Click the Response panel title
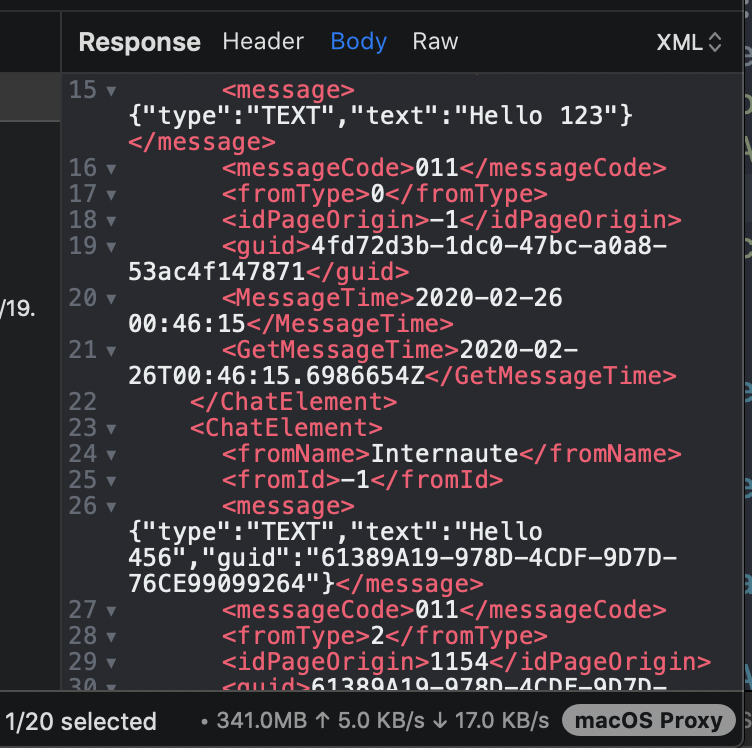The image size is (752, 748). pyautogui.click(x=140, y=42)
